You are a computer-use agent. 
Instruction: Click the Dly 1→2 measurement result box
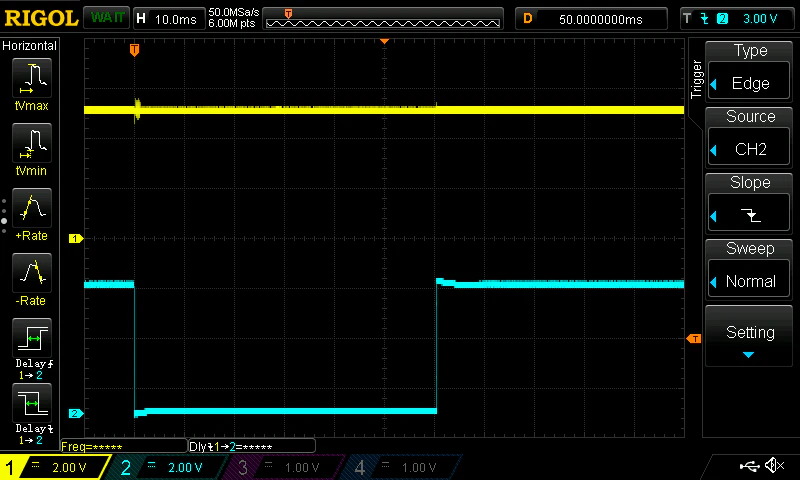(252, 446)
